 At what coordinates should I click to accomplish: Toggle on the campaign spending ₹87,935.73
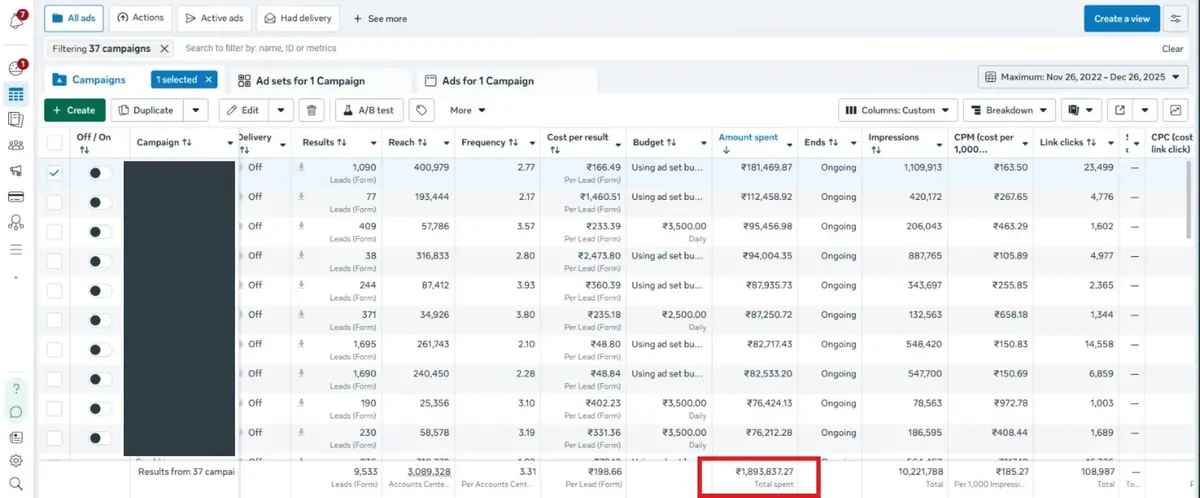click(x=98, y=291)
